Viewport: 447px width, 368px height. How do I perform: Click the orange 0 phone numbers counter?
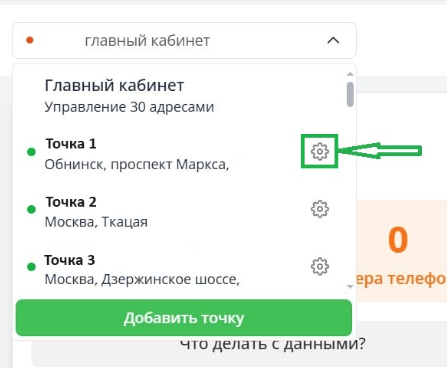[398, 240]
